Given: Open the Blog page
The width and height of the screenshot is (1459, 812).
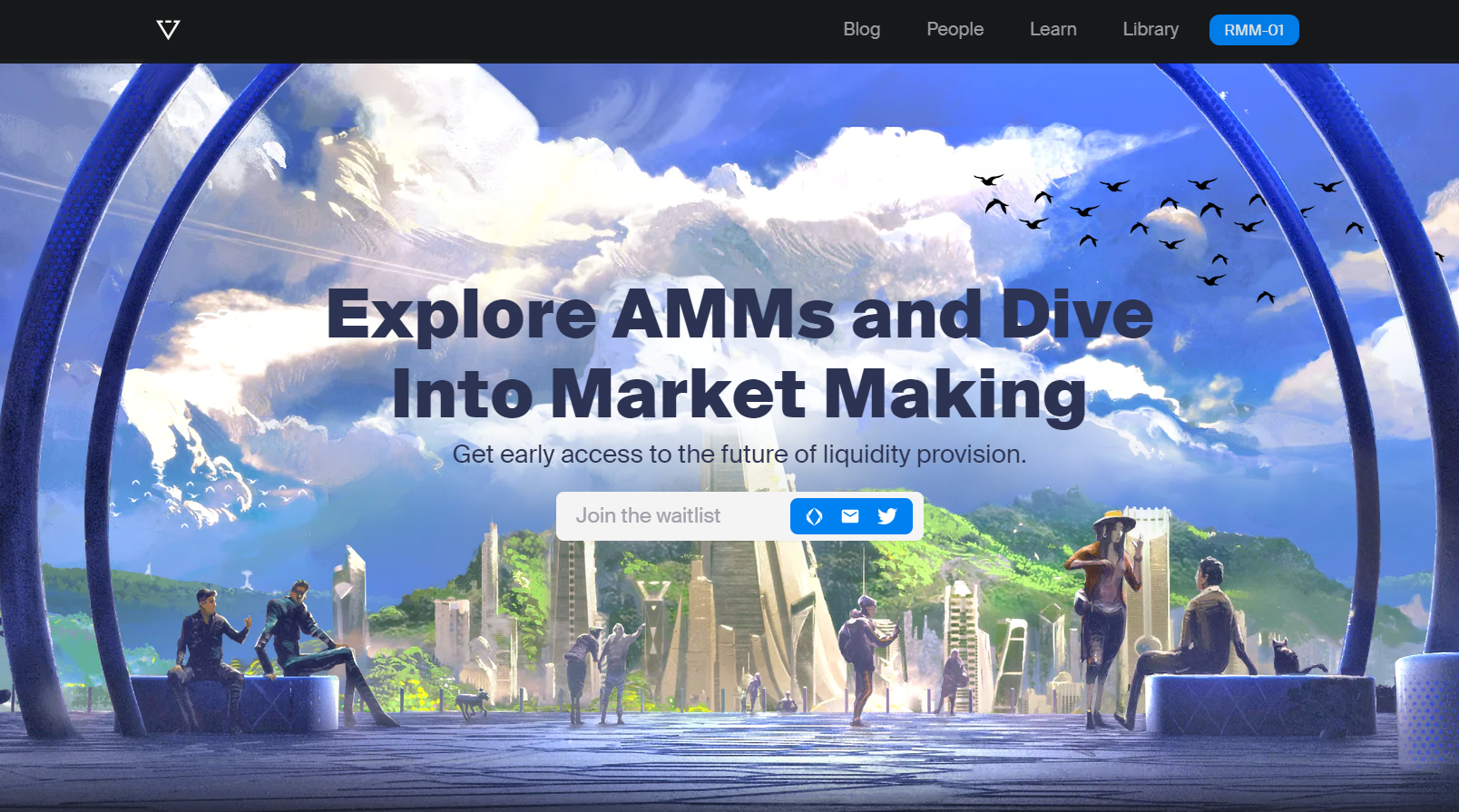Looking at the screenshot, I should coord(861,29).
